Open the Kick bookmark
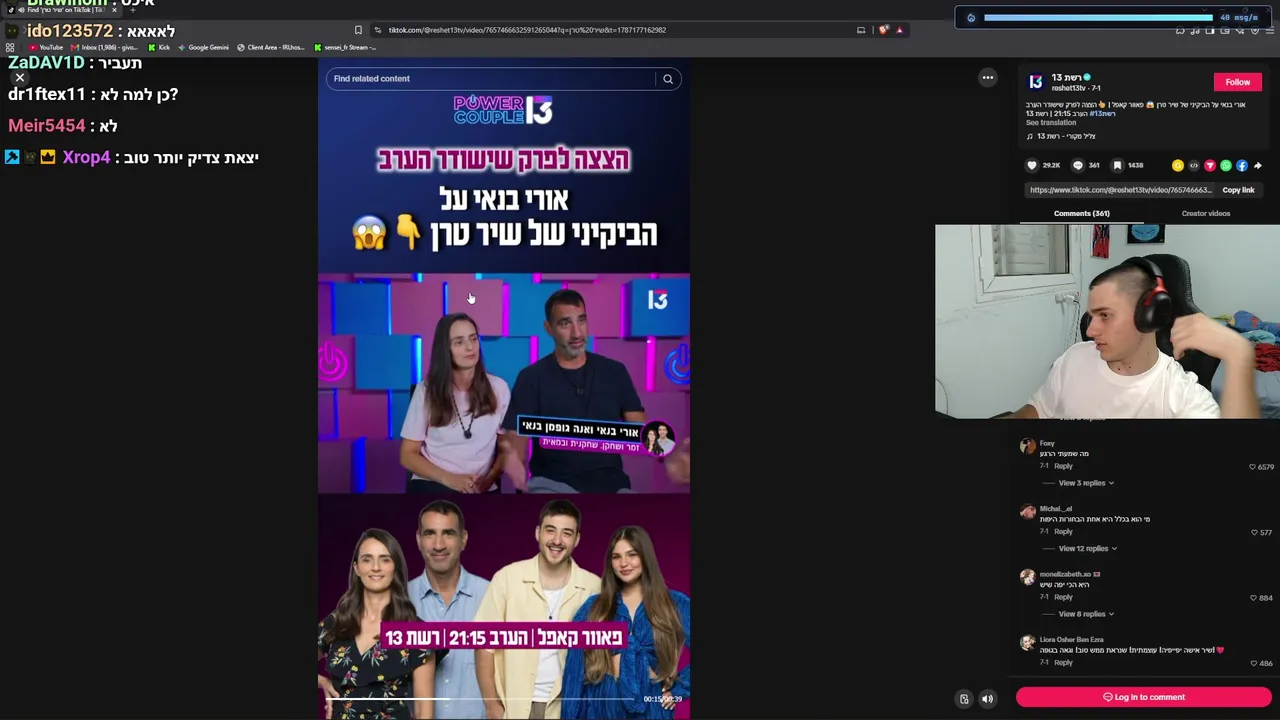1280x720 pixels. coord(160,47)
